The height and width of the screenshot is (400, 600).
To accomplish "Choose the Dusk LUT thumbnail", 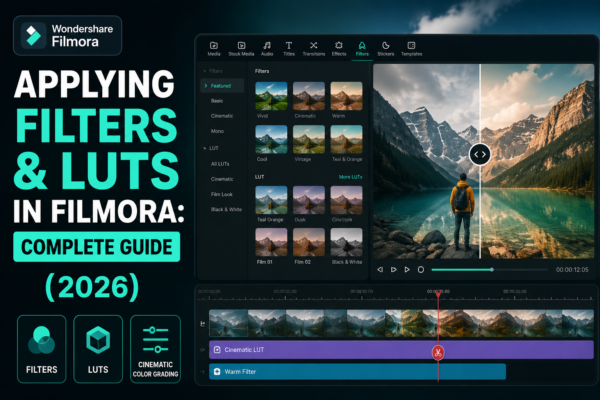I will 309,200.
